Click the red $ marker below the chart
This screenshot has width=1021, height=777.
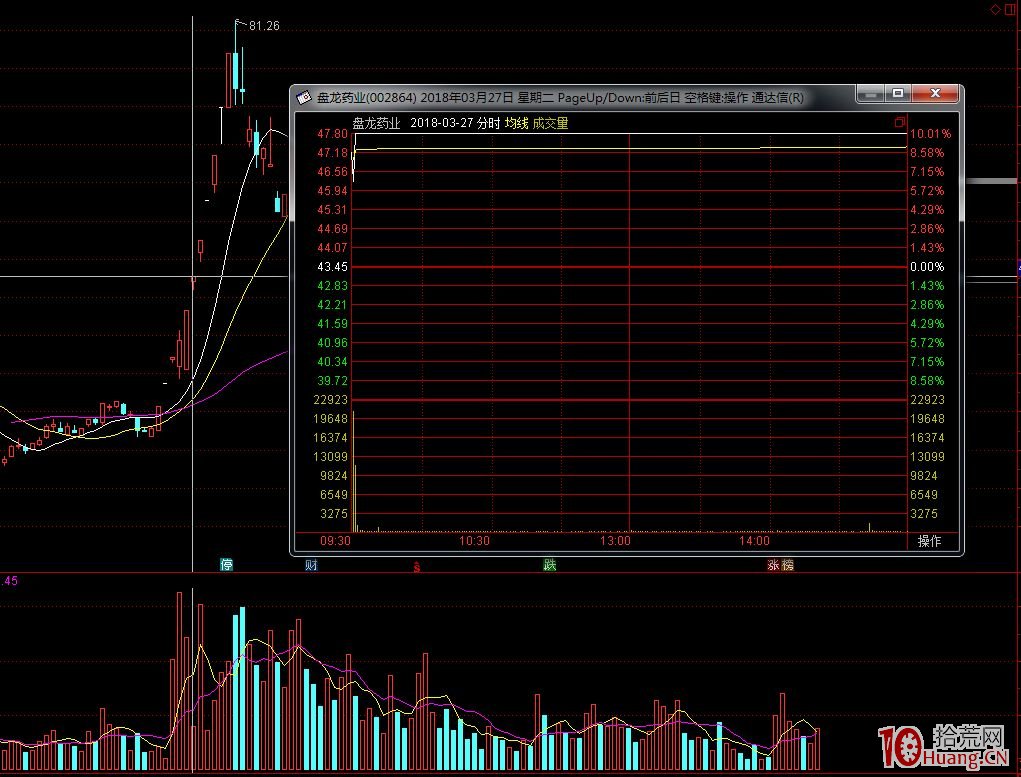[416, 566]
